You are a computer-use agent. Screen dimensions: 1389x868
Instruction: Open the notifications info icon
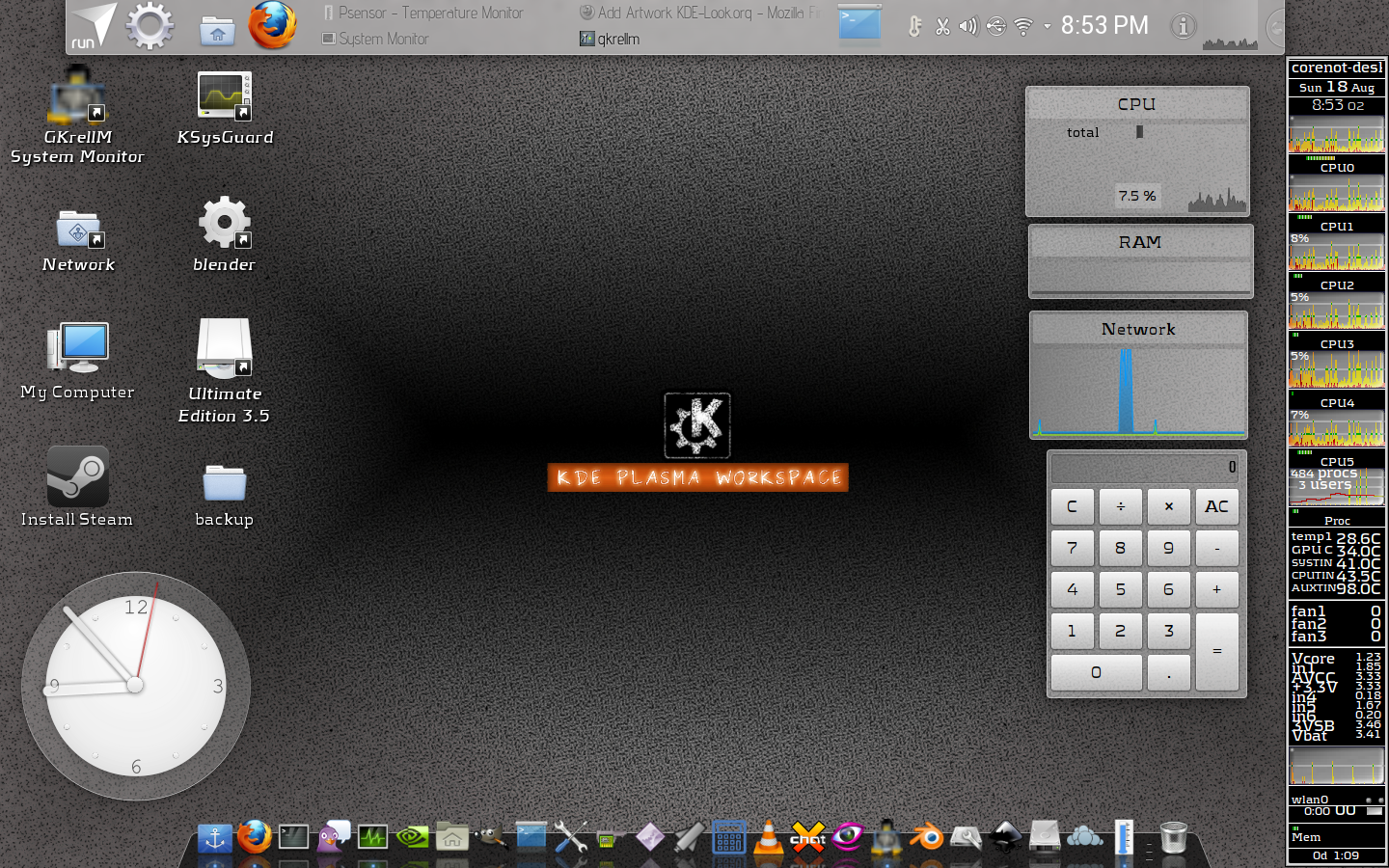click(1183, 26)
